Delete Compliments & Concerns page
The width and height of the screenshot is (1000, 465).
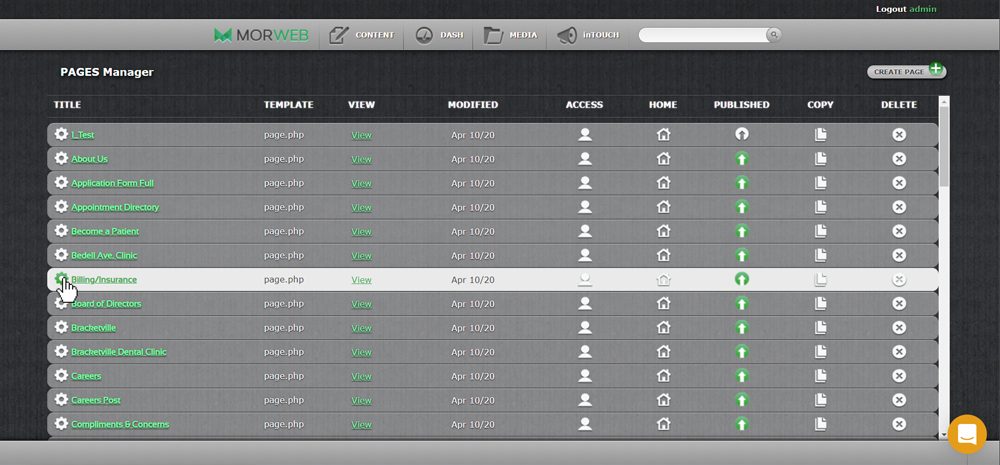coord(899,424)
